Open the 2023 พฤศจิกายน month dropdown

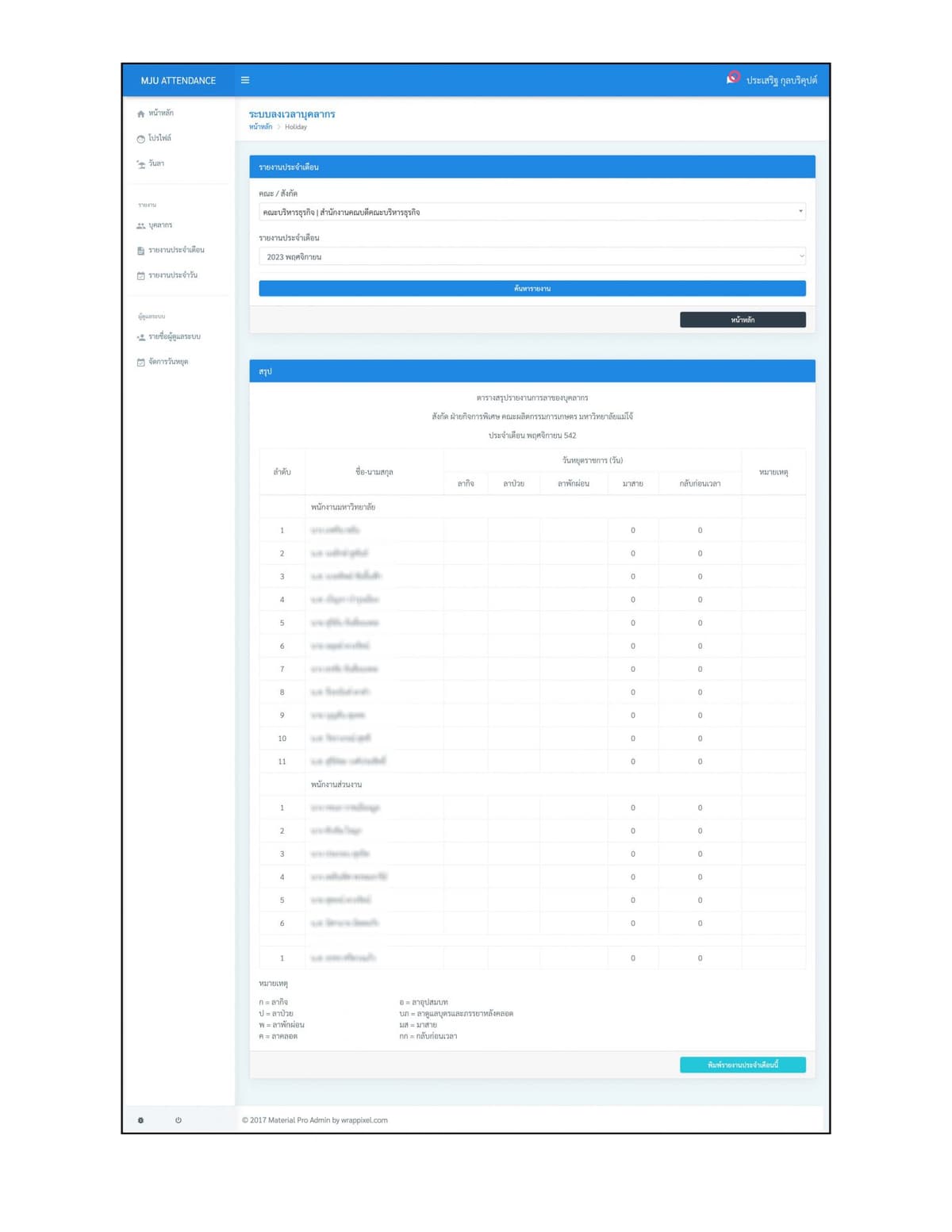coord(532,256)
